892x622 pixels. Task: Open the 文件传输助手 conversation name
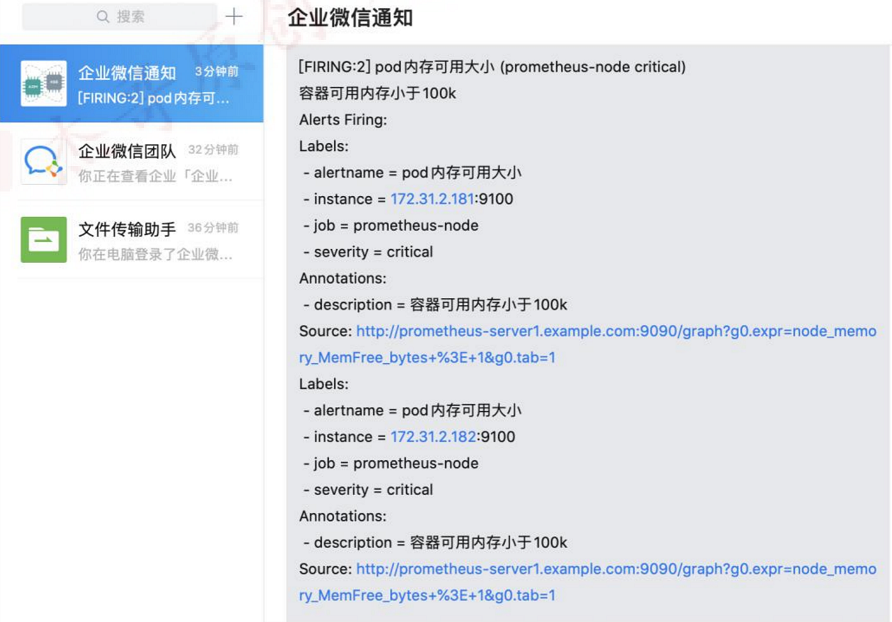click(127, 229)
